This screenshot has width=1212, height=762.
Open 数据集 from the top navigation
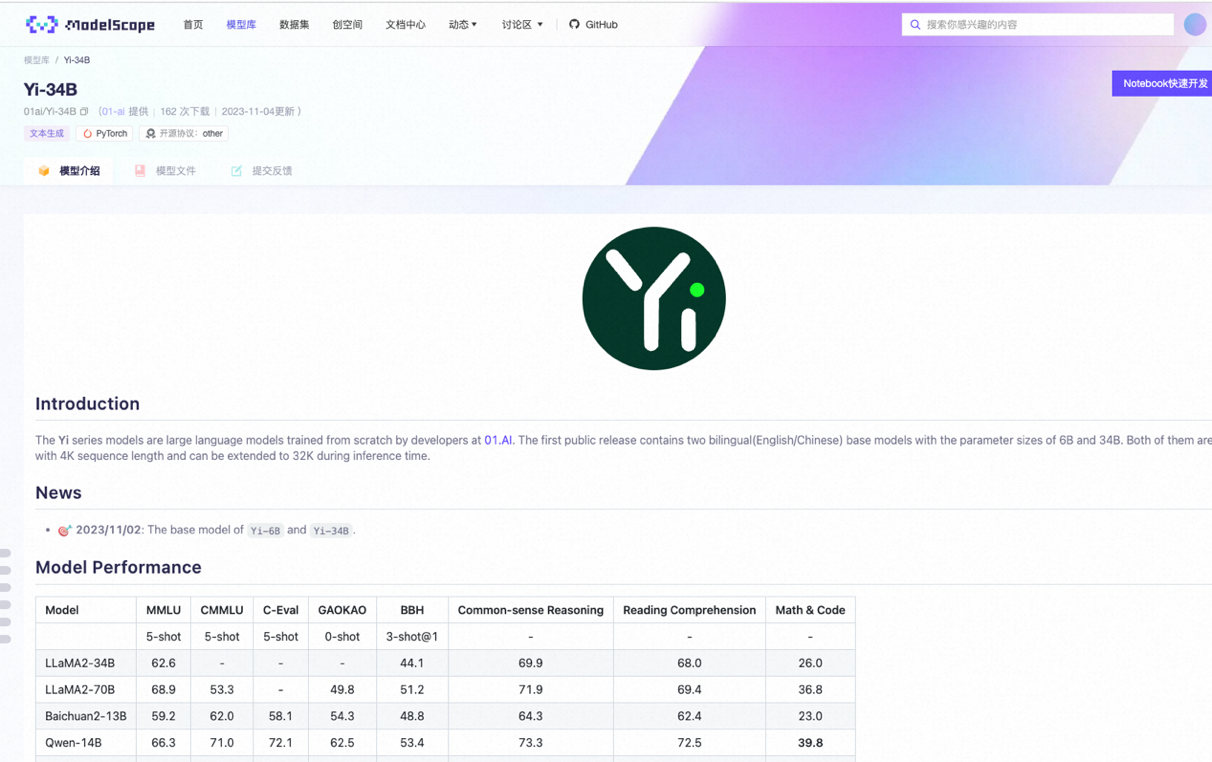[x=294, y=24]
